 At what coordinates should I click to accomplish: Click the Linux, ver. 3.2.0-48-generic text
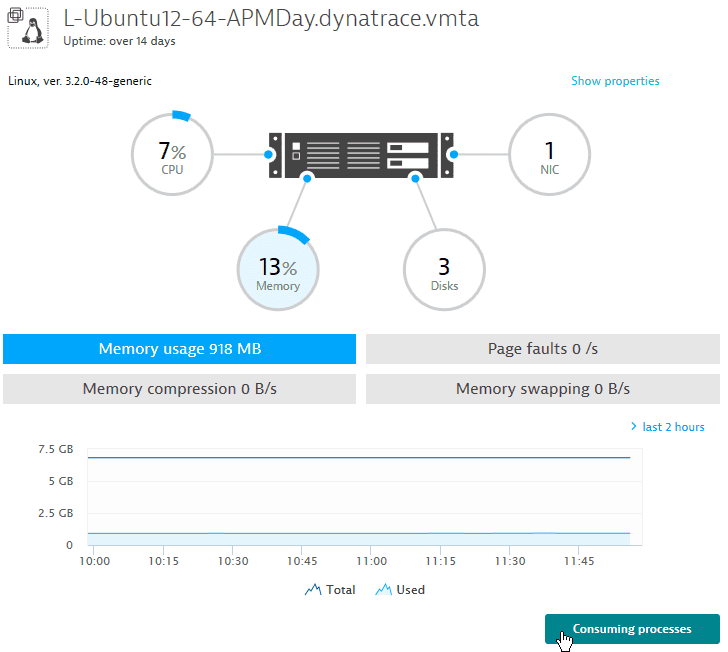click(80, 81)
